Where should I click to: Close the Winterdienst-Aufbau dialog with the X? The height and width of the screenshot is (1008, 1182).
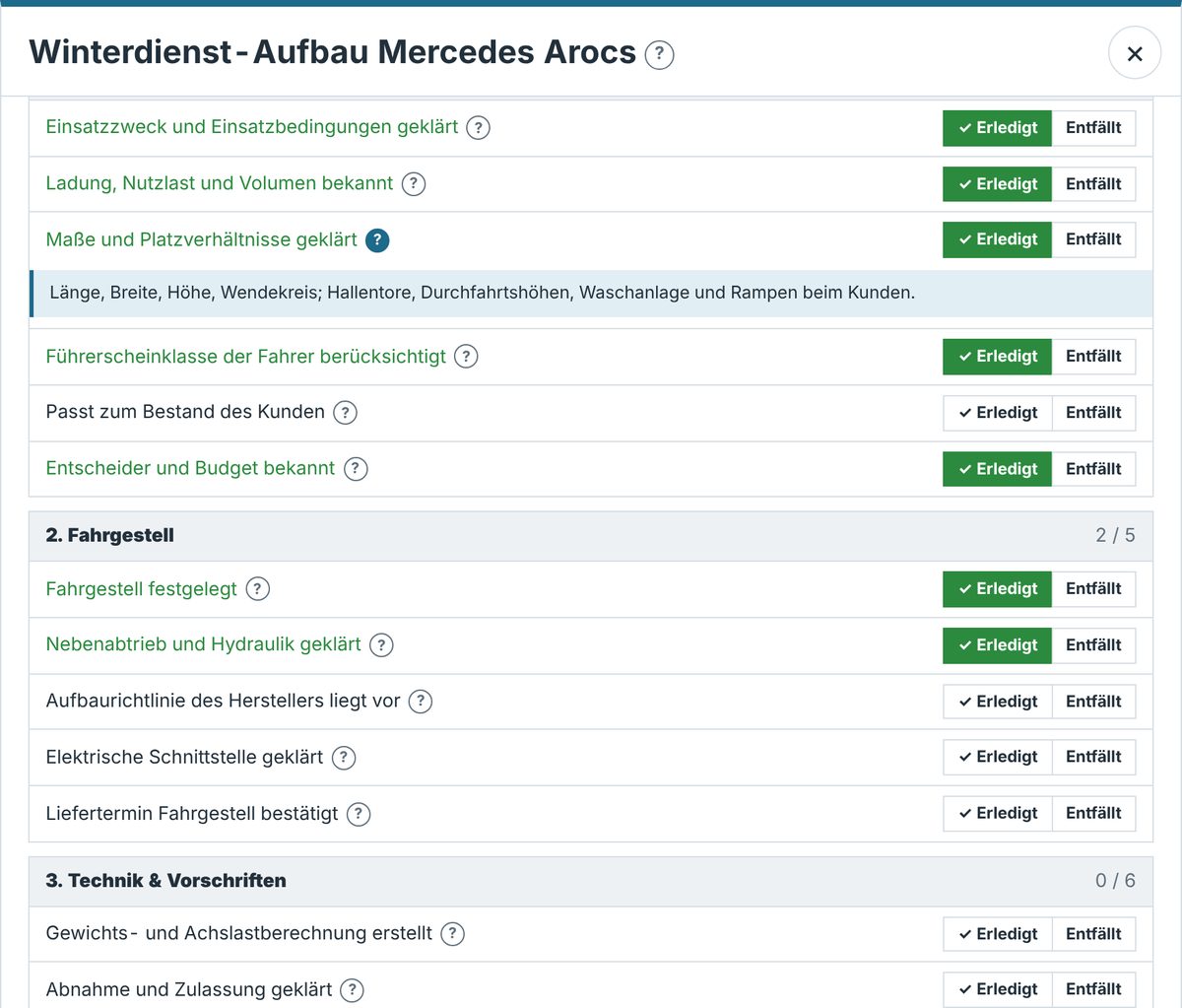tap(1135, 53)
